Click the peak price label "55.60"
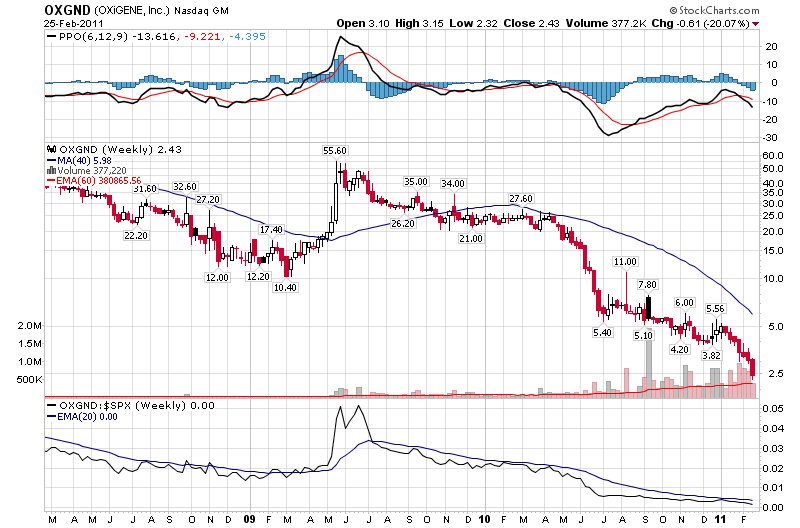The width and height of the screenshot is (800, 528). (335, 150)
